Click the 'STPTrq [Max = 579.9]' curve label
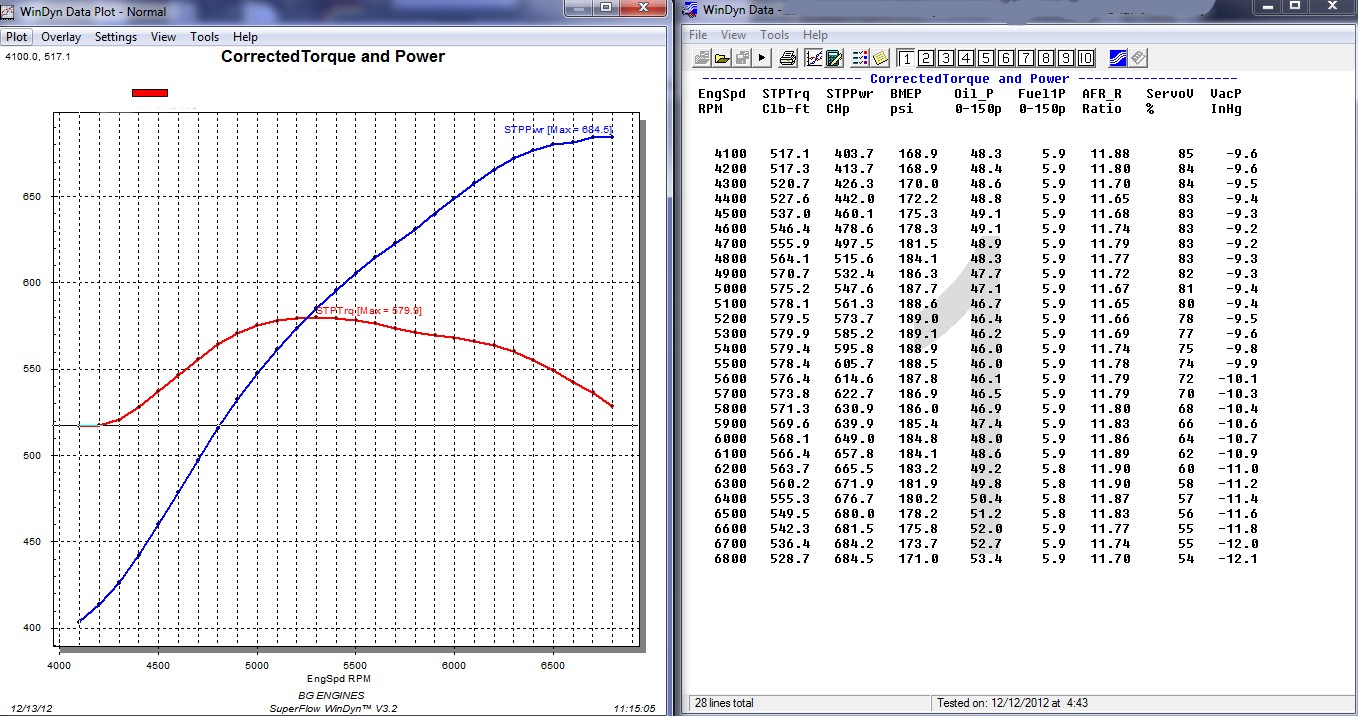The image size is (1358, 716). click(368, 311)
